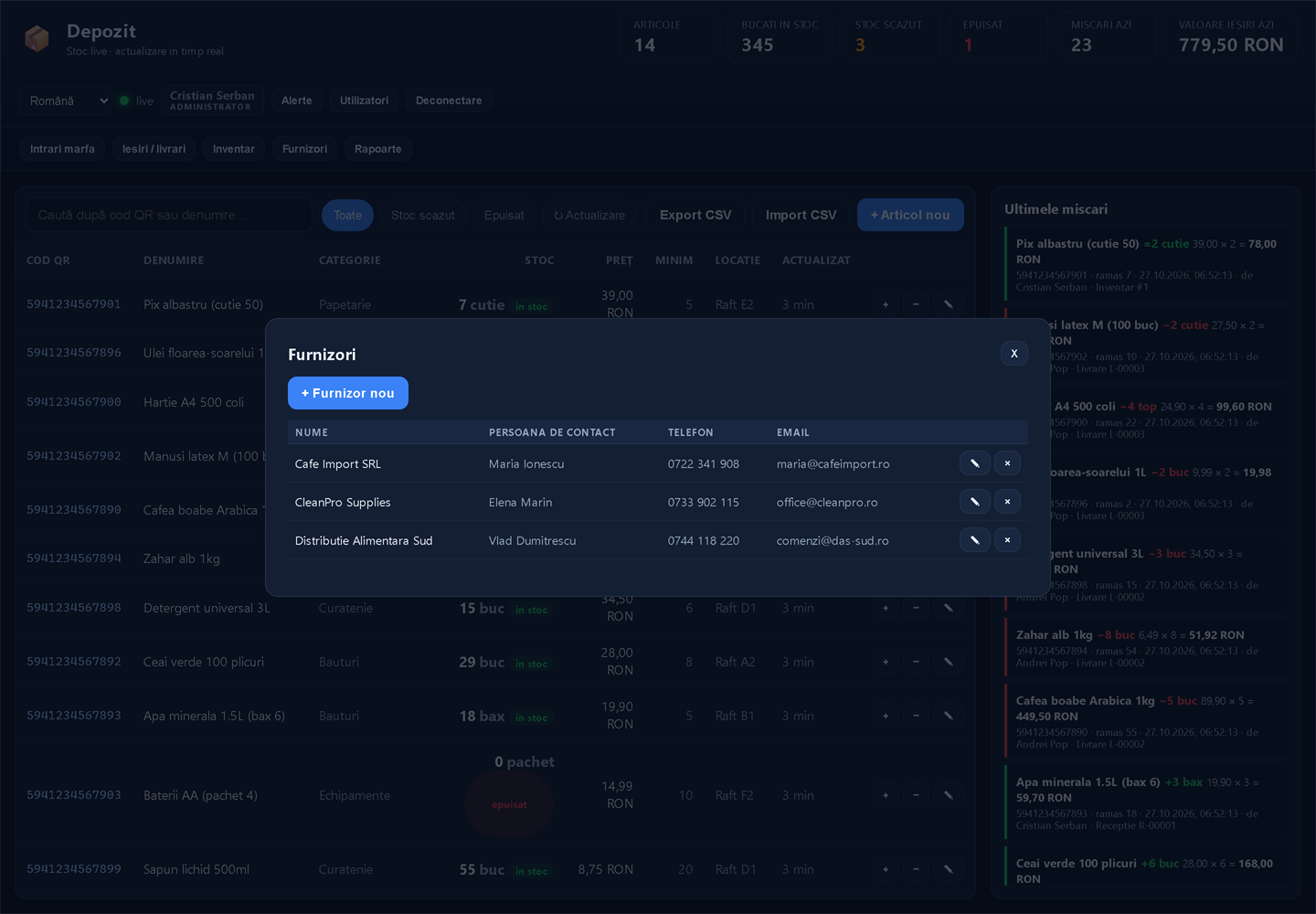Click the Import CSV button
The height and width of the screenshot is (914, 1316).
click(801, 215)
